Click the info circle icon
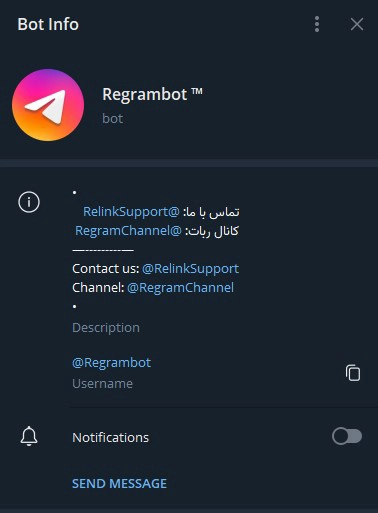Image resolution: width=378 pixels, height=513 pixels. pos(29,202)
